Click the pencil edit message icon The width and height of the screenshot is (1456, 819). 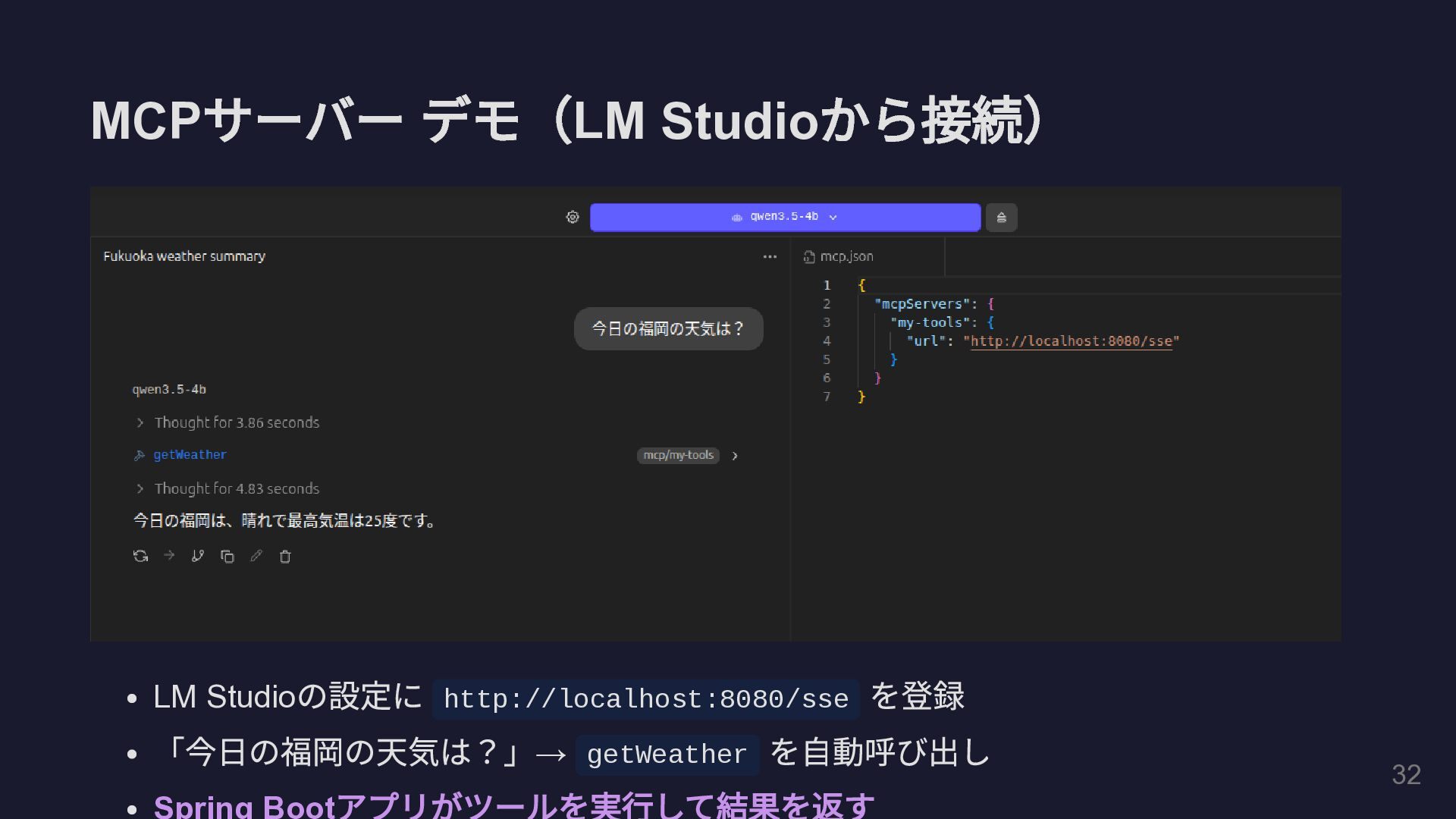coord(256,556)
